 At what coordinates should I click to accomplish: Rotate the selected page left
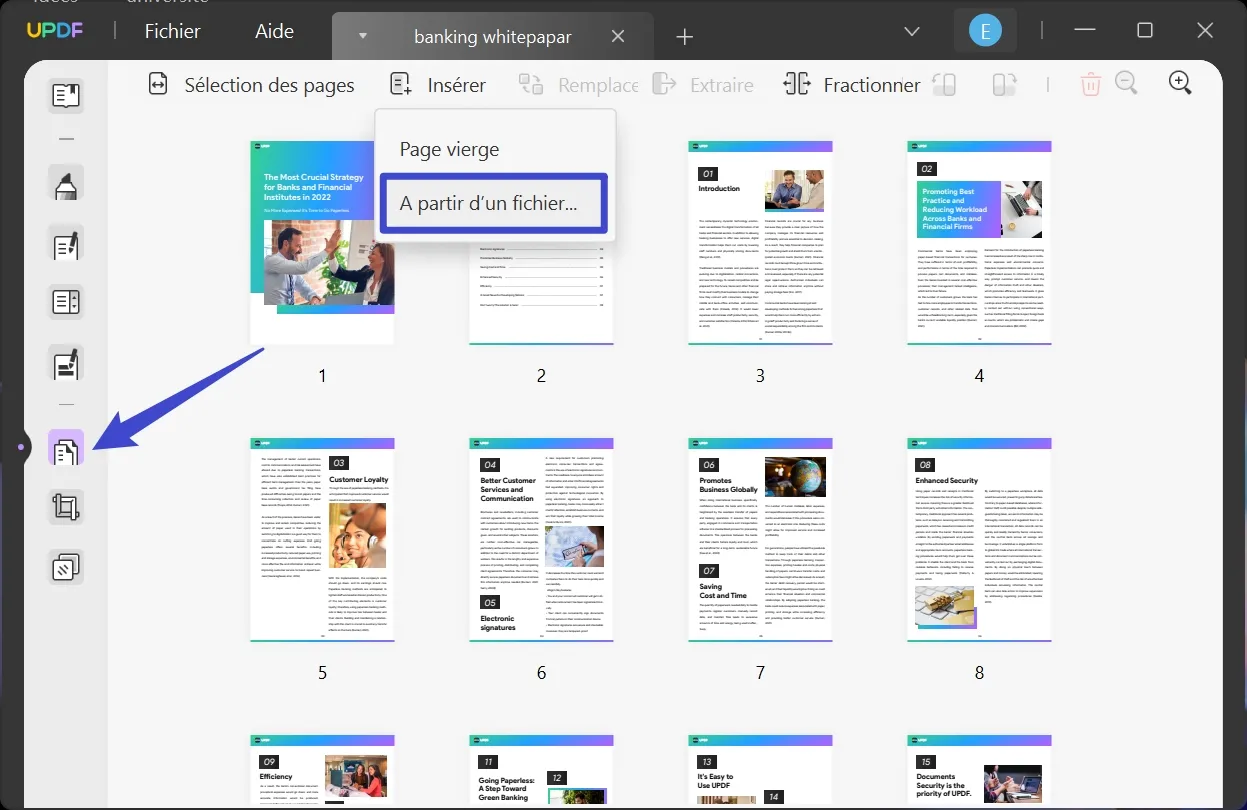tap(945, 84)
